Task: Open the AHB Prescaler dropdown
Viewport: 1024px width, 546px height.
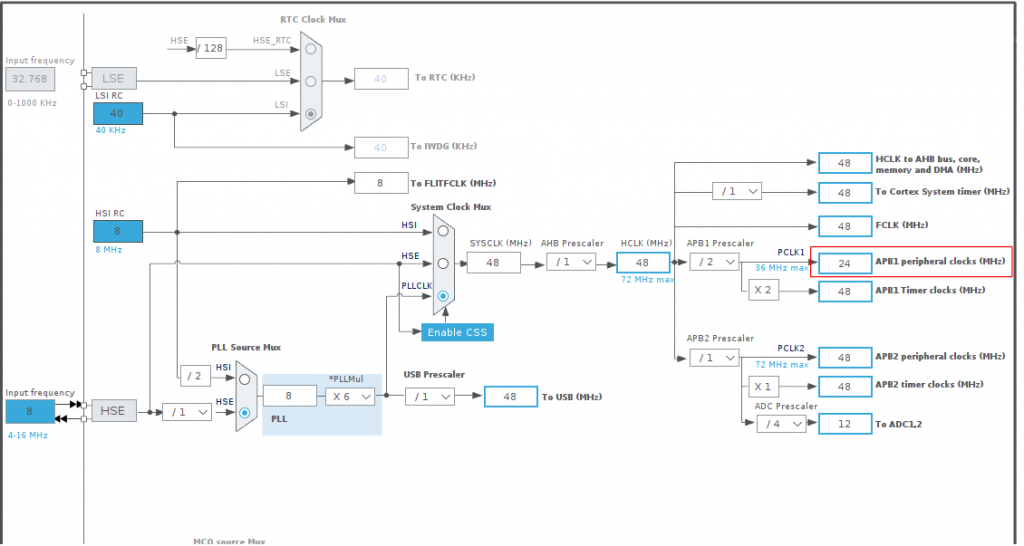Action: pyautogui.click(x=571, y=263)
